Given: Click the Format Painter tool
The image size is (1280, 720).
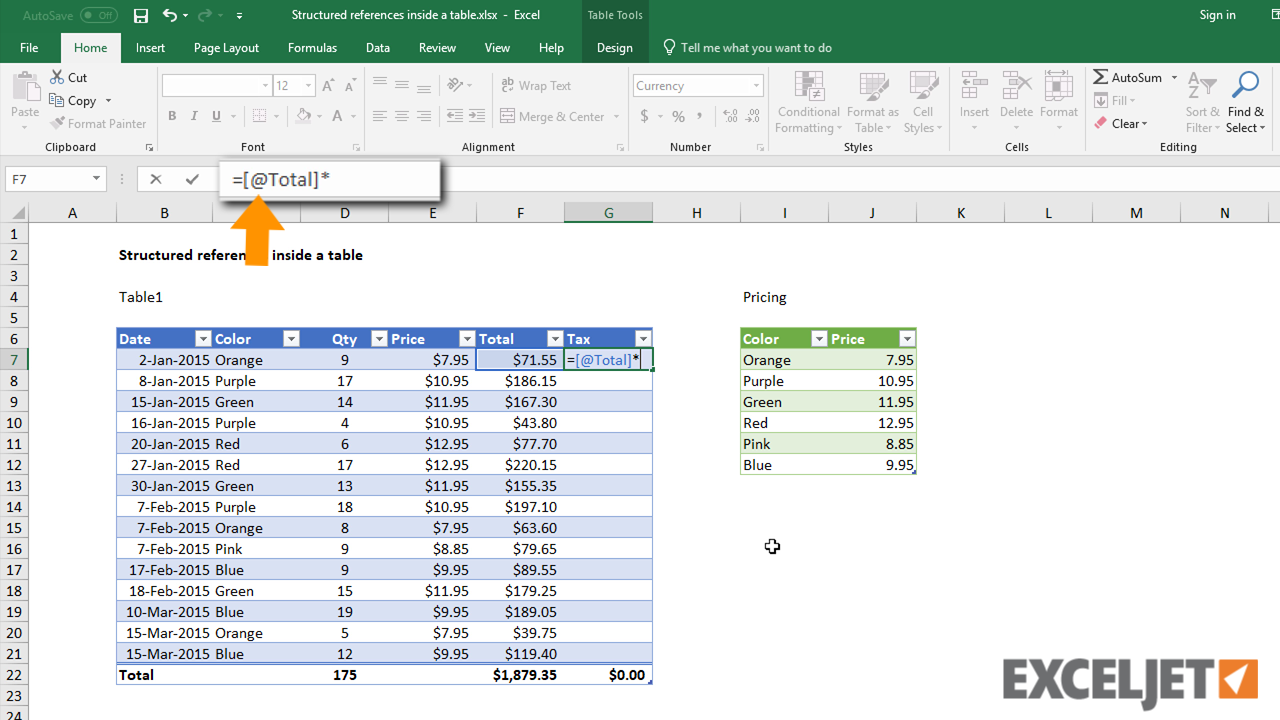Looking at the screenshot, I should pos(98,123).
